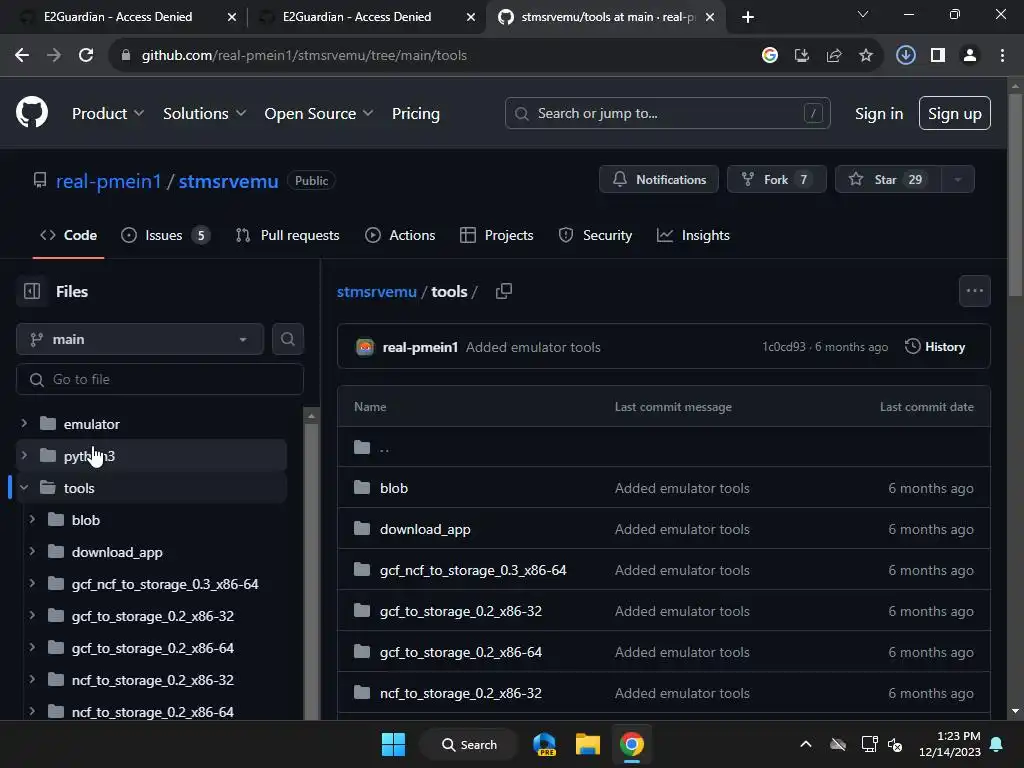Show hidden tray icons chevron
Screen dimensions: 1024x768
coord(806,744)
